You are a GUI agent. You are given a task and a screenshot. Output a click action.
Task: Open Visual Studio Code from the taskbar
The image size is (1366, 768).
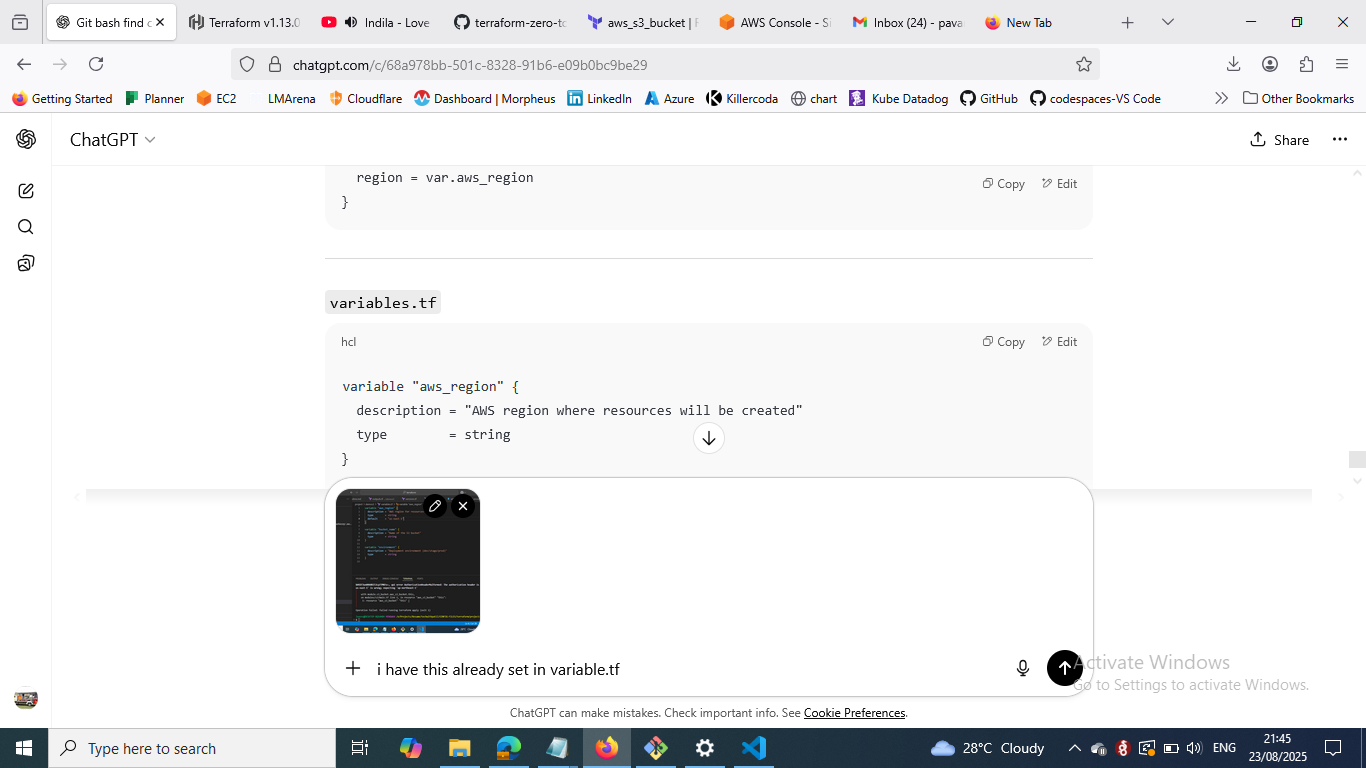pos(753,748)
